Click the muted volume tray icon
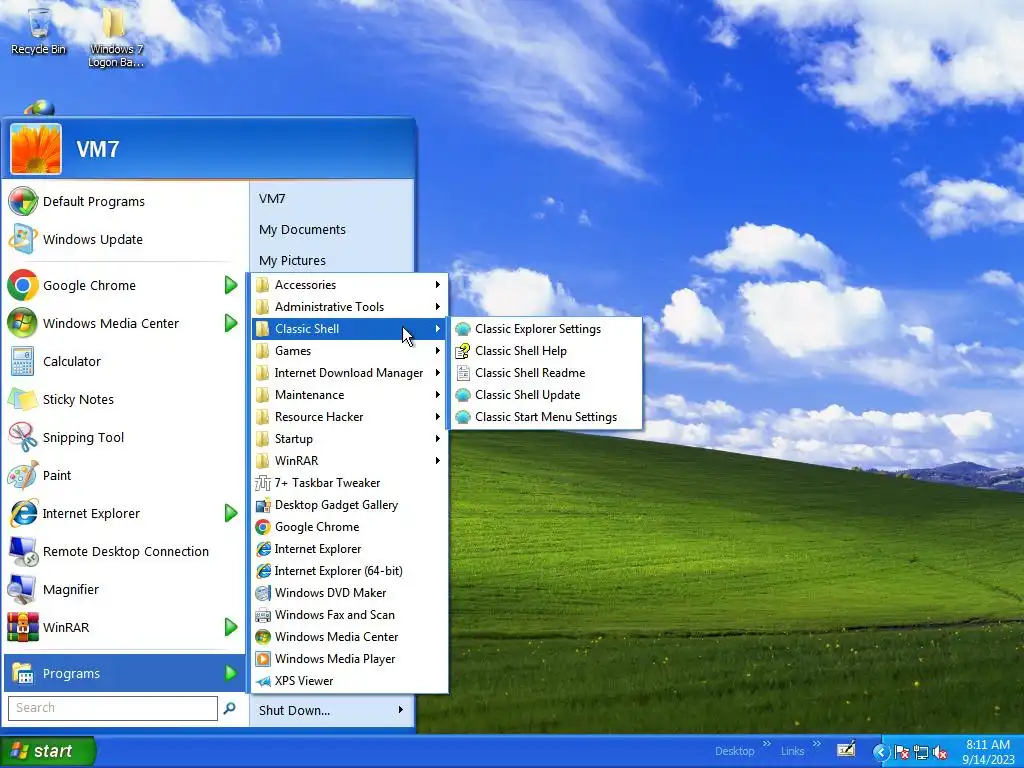Screen dimensions: 1024x768 point(940,752)
